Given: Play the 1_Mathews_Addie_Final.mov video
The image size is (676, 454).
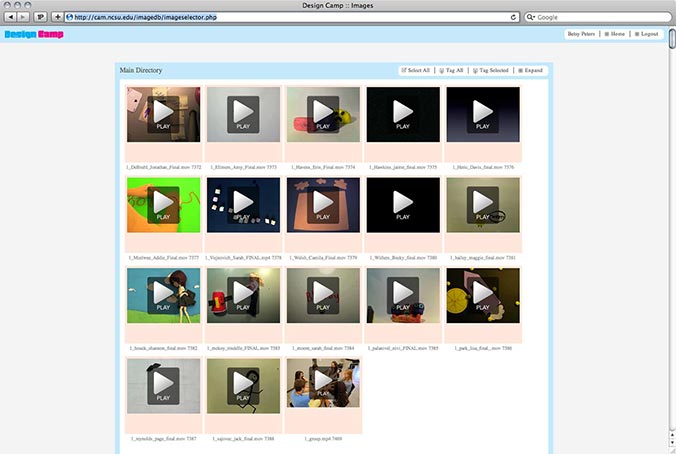Looking at the screenshot, I should 163,203.
